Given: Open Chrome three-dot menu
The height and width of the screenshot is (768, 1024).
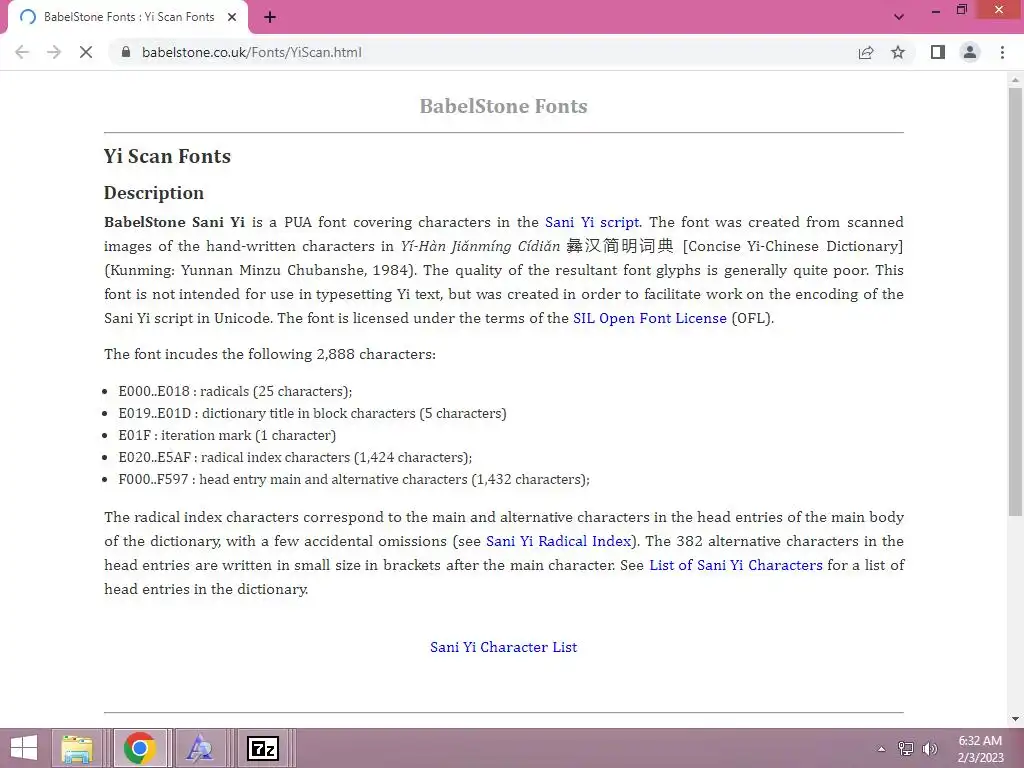Looking at the screenshot, I should click(x=1002, y=52).
